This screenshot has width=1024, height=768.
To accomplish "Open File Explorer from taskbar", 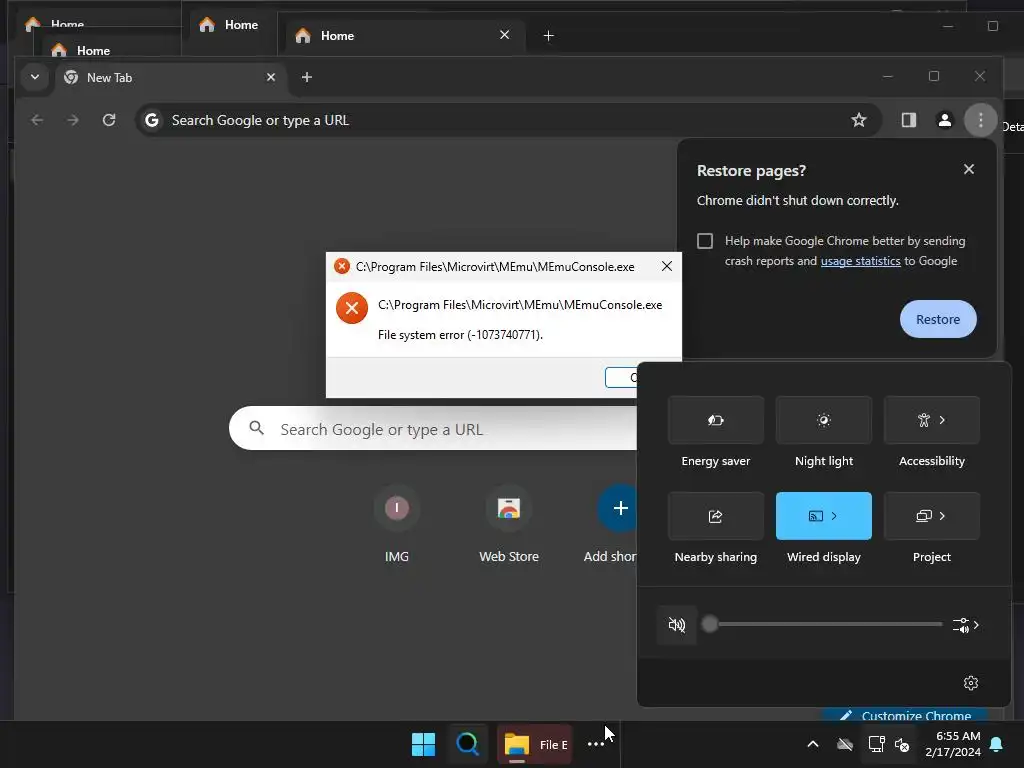I will (x=535, y=744).
